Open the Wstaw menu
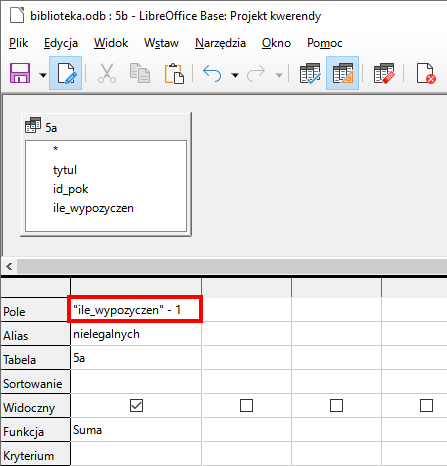Image resolution: width=447 pixels, height=466 pixels. pyautogui.click(x=161, y=43)
